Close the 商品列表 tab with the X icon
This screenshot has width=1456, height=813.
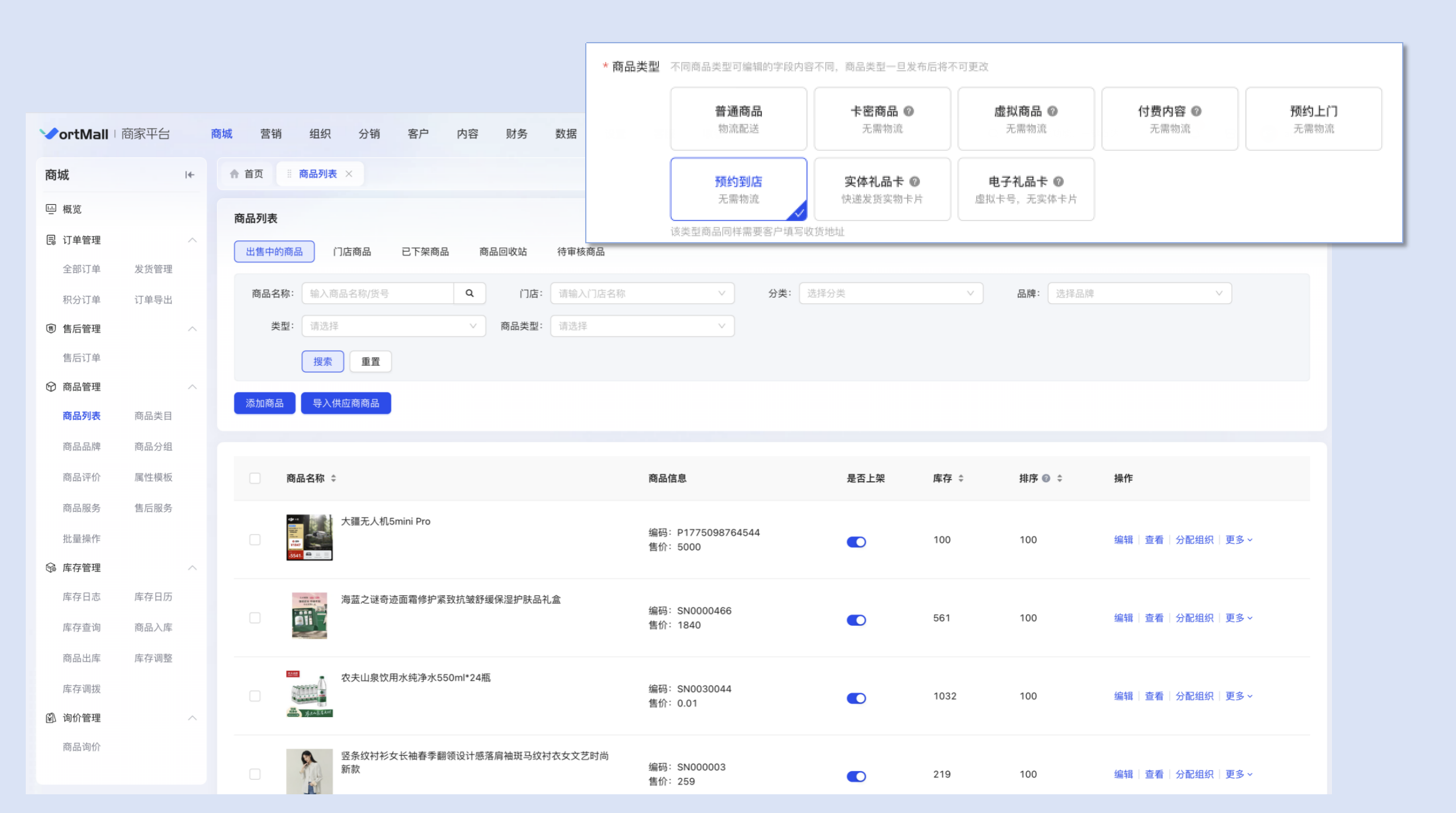tap(349, 174)
